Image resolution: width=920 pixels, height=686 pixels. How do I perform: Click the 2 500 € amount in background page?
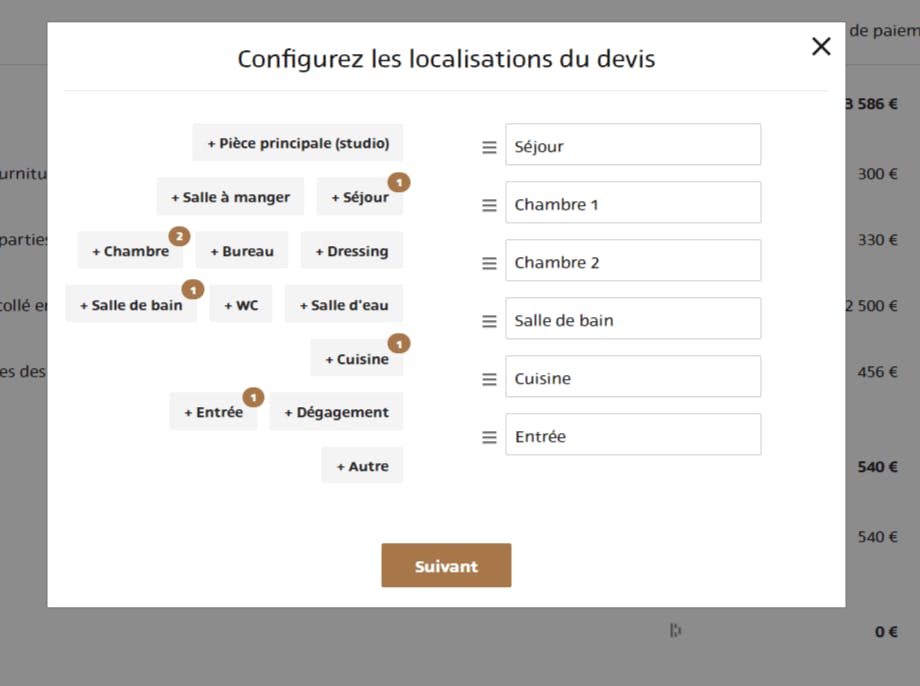coord(871,306)
